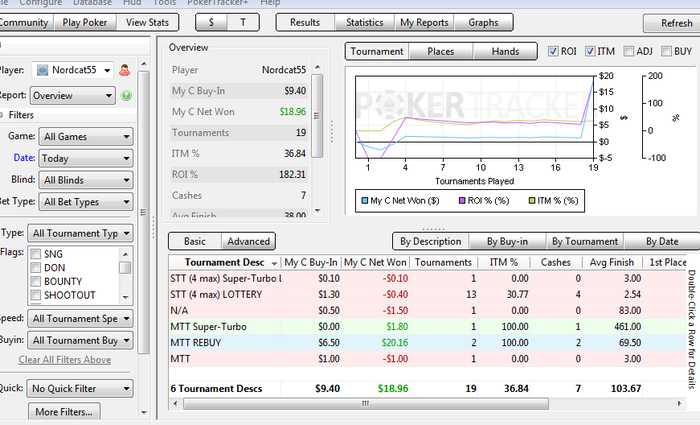The height and width of the screenshot is (425, 700).
Task: Open the Hud menu
Action: (x=132, y=3)
